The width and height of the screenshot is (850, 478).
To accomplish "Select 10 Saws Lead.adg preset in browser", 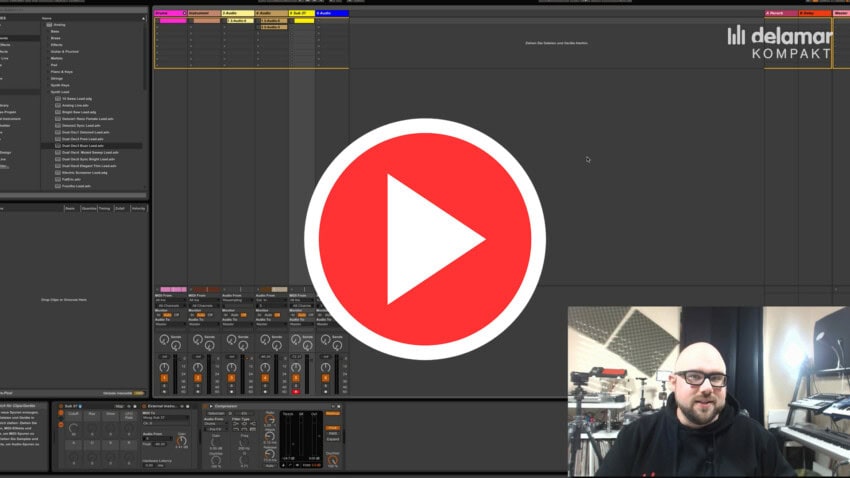I will tap(77, 99).
